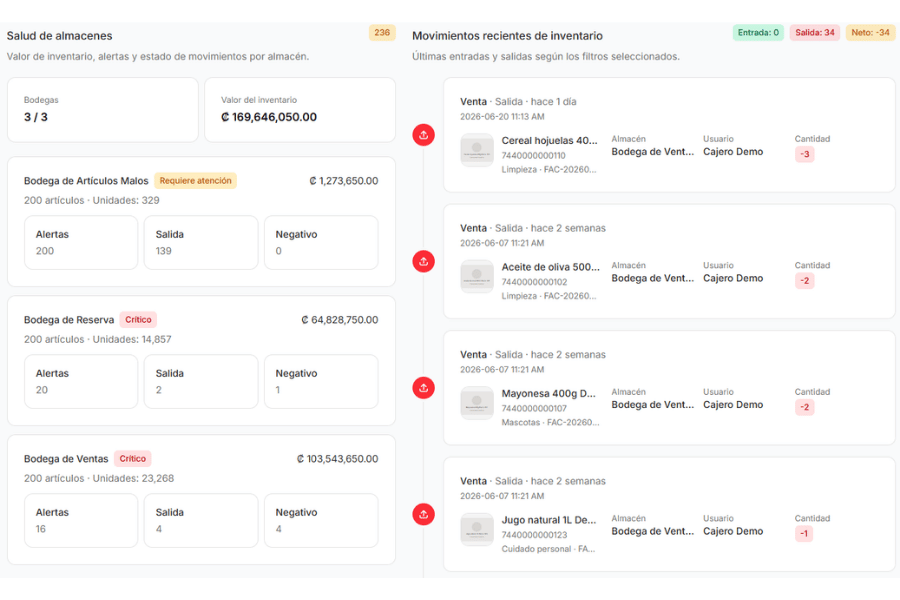This screenshot has height=600, width=900.
Task: Select Bodega de Ventas title
Action: pos(66,459)
